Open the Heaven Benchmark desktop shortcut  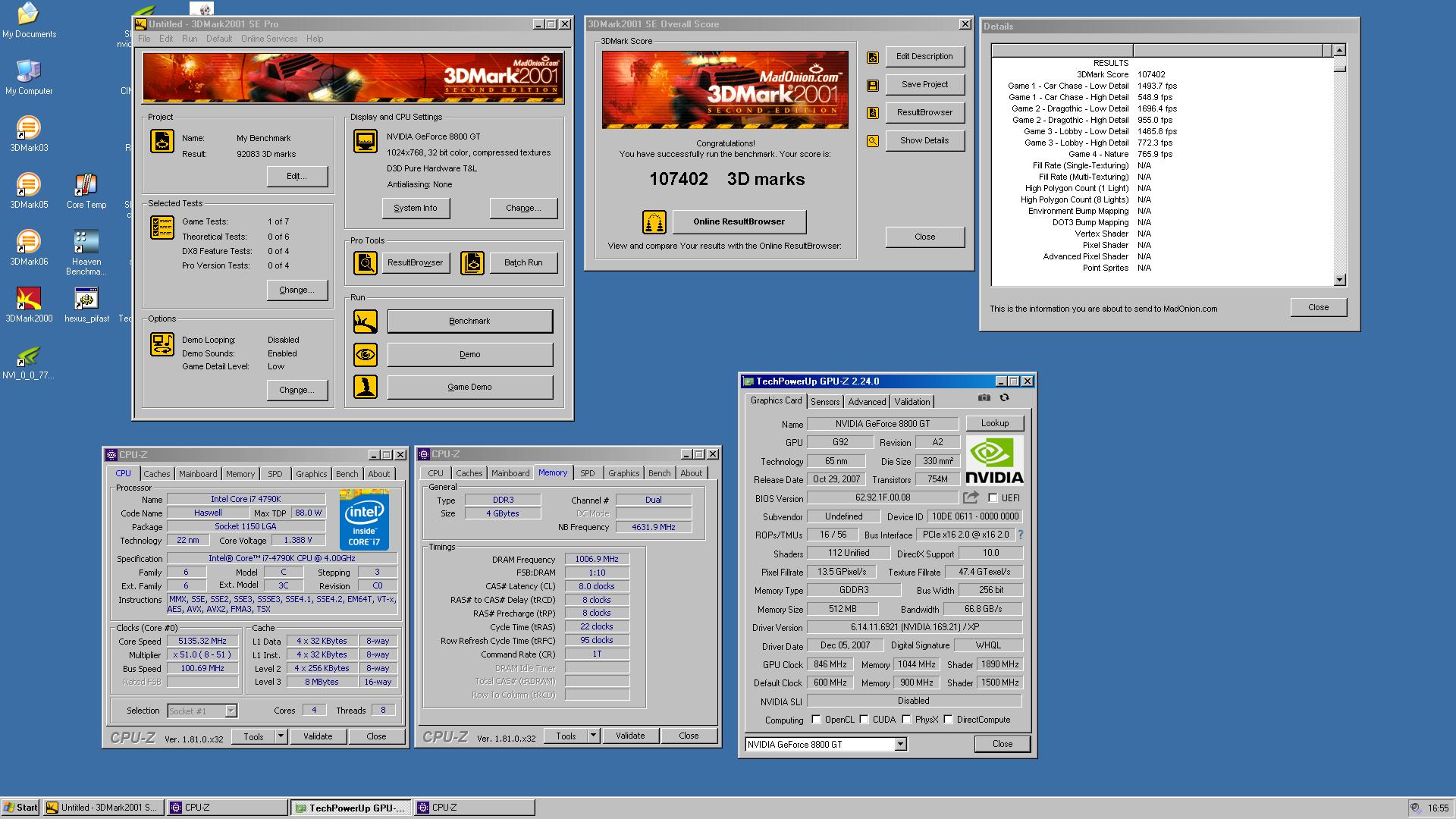[x=86, y=253]
